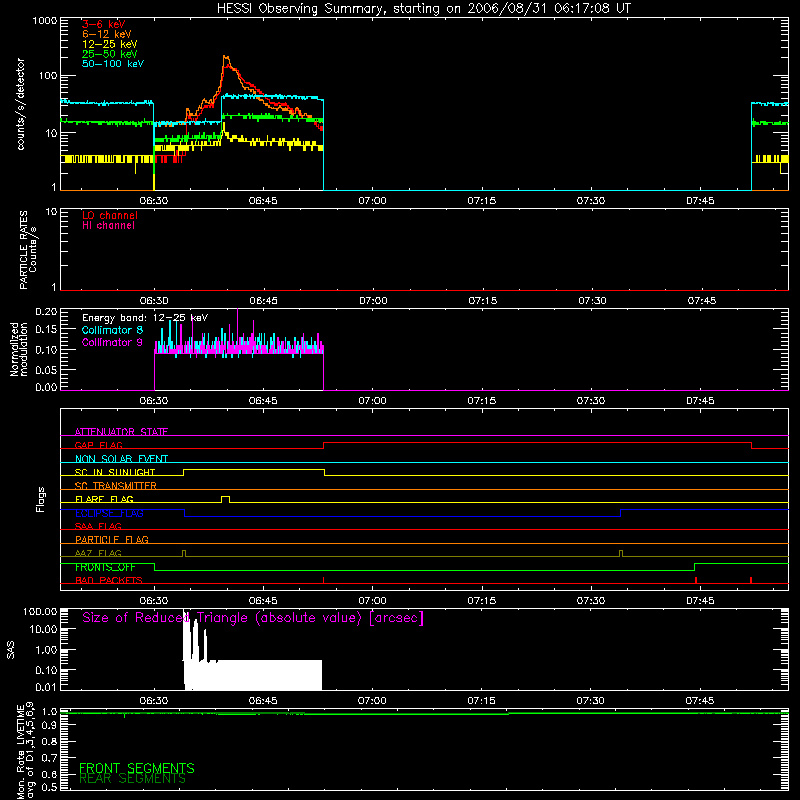Click the 07:45 tick label under the SAS plot
The image size is (800, 800).
(701, 701)
